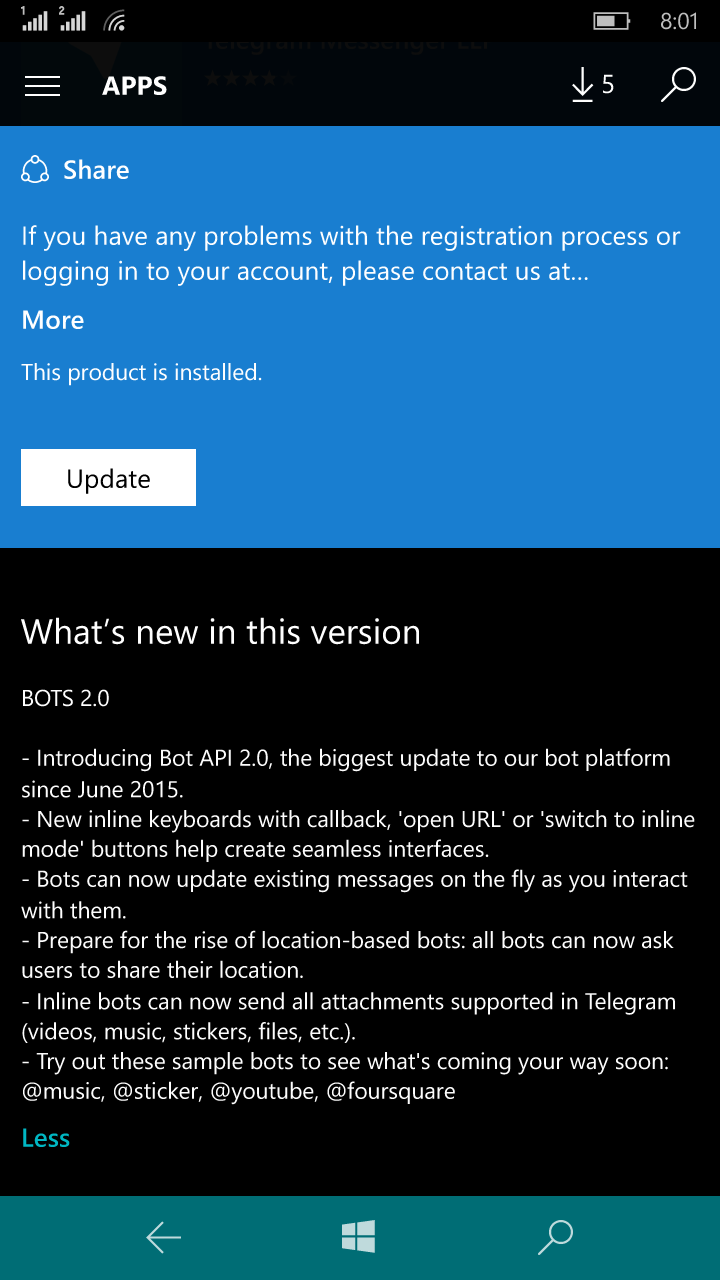Expand the app description with More
This screenshot has height=1280, width=720.
pyautogui.click(x=53, y=320)
